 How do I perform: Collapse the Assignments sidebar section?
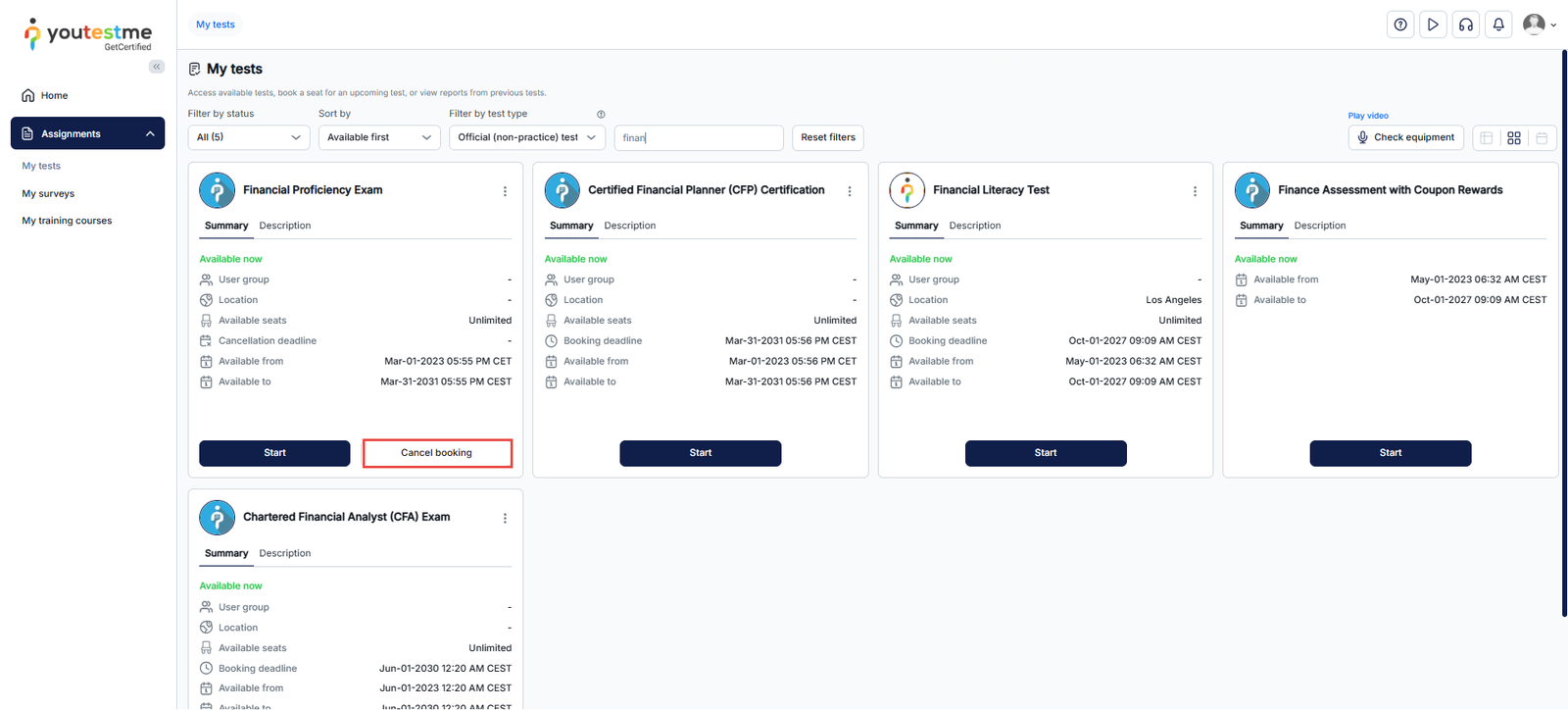(x=150, y=134)
